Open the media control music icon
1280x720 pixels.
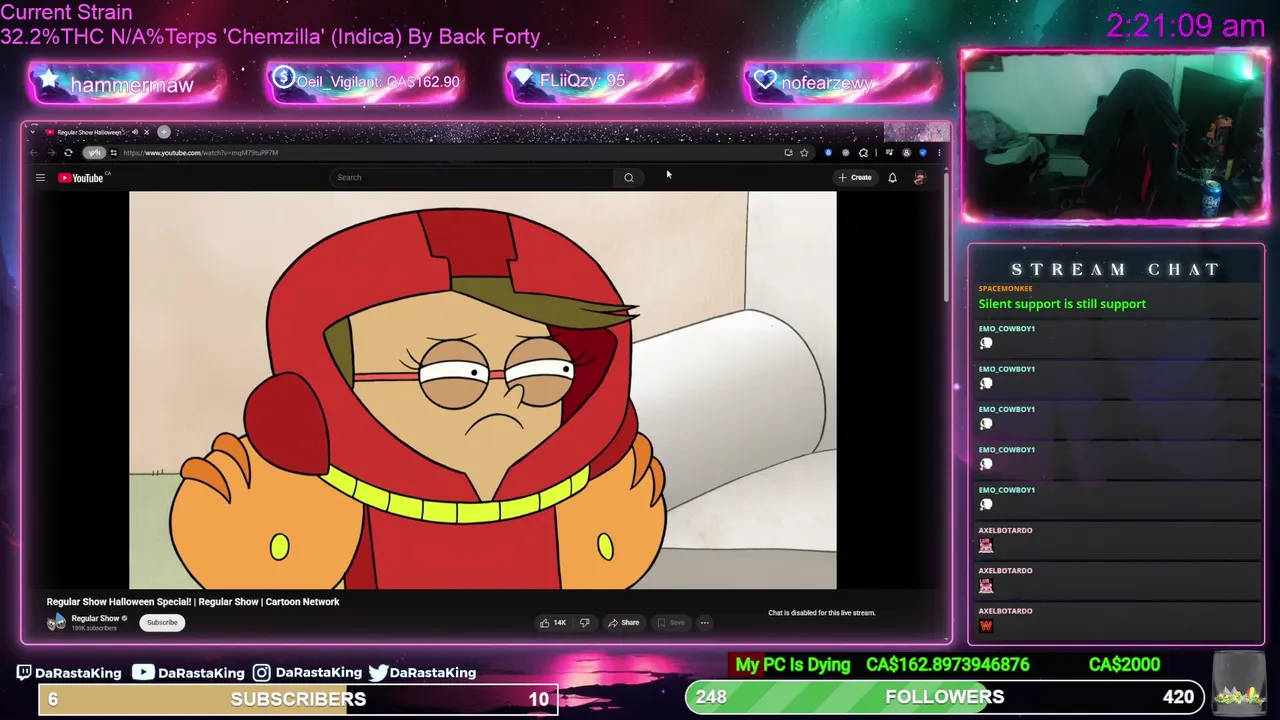[x=889, y=152]
